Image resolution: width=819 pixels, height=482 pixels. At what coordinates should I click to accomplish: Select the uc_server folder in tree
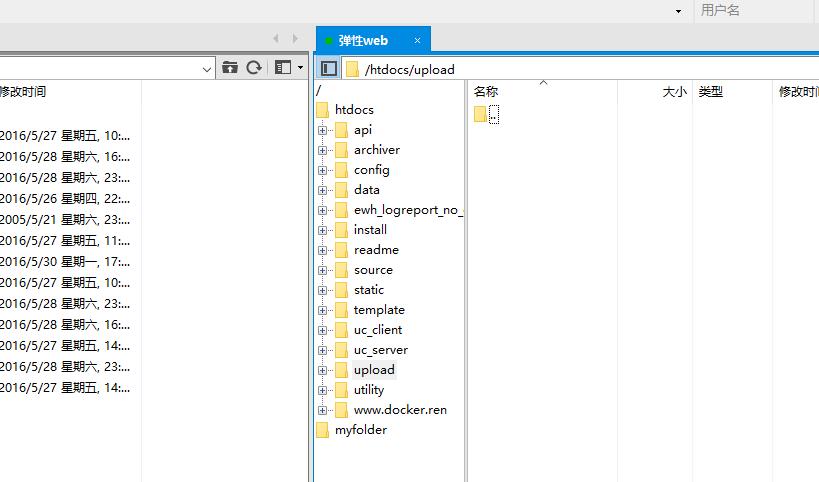point(380,350)
